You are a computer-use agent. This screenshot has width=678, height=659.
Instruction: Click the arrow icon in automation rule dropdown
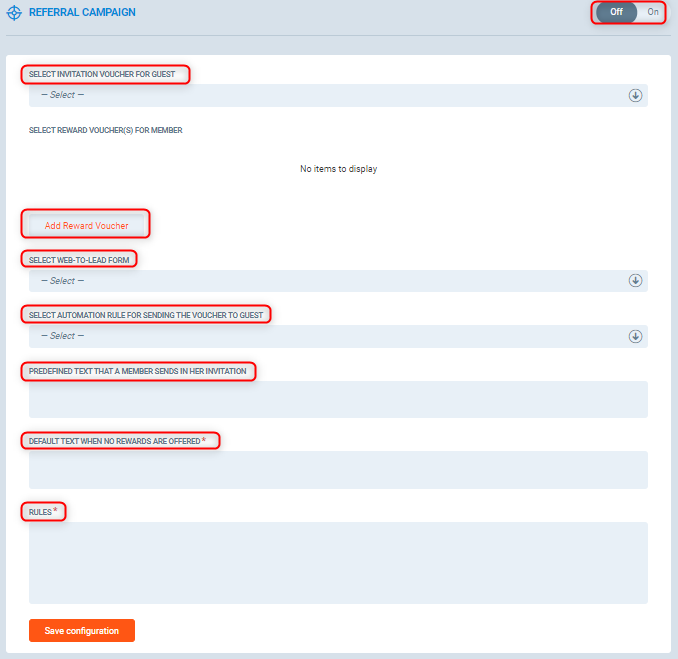(634, 336)
